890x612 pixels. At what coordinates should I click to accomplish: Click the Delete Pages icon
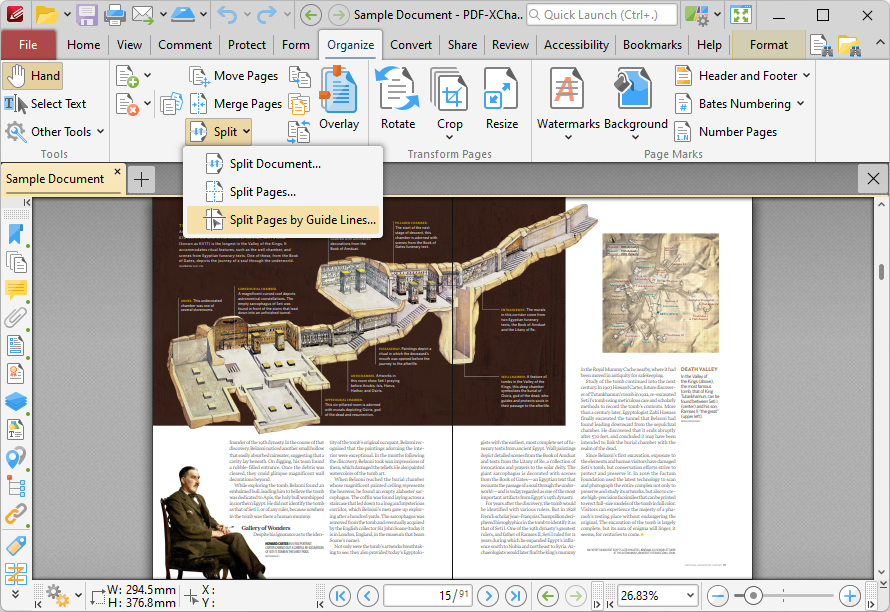tap(127, 104)
